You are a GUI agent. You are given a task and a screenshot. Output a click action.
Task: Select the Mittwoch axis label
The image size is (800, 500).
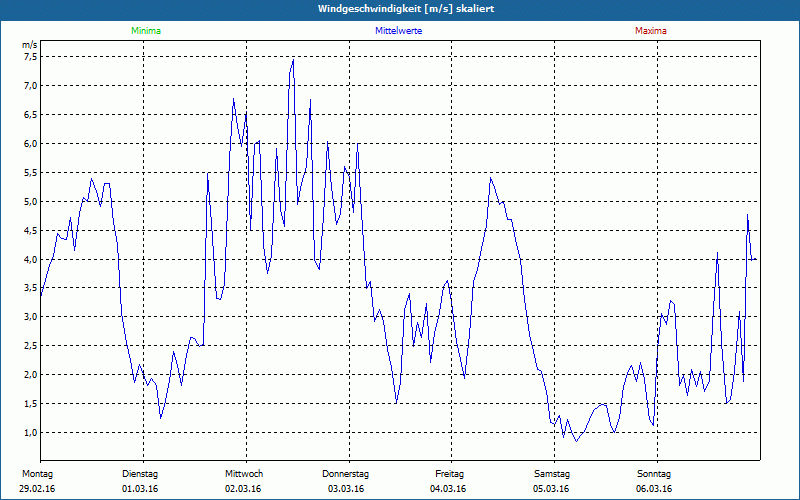click(x=244, y=474)
